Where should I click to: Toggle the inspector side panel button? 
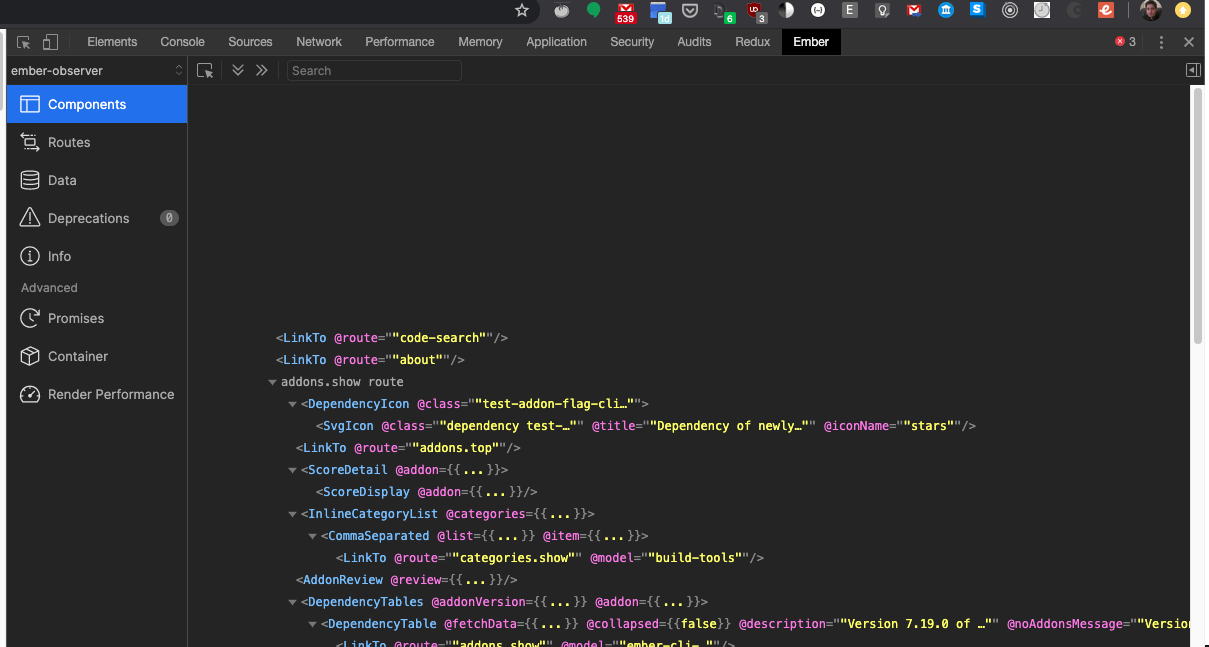(x=1193, y=70)
